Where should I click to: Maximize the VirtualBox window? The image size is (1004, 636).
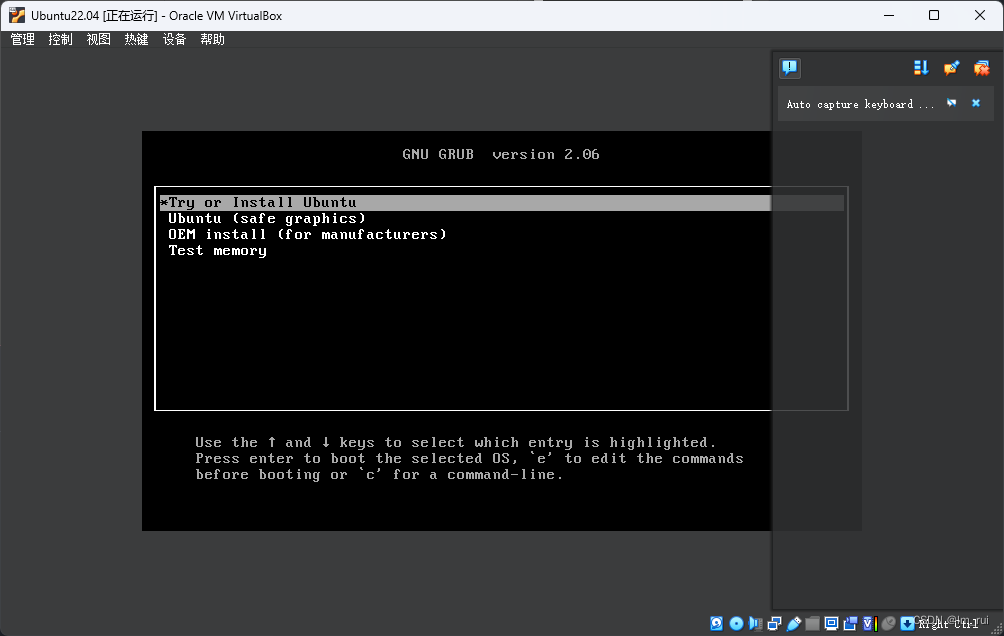pos(934,15)
